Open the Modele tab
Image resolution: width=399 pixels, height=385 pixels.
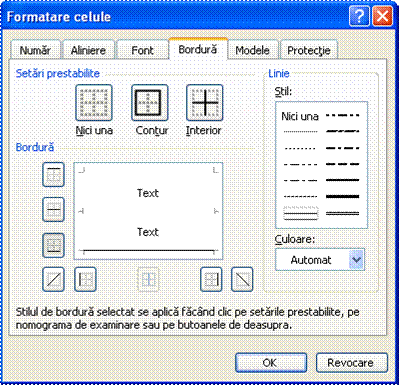pos(252,50)
